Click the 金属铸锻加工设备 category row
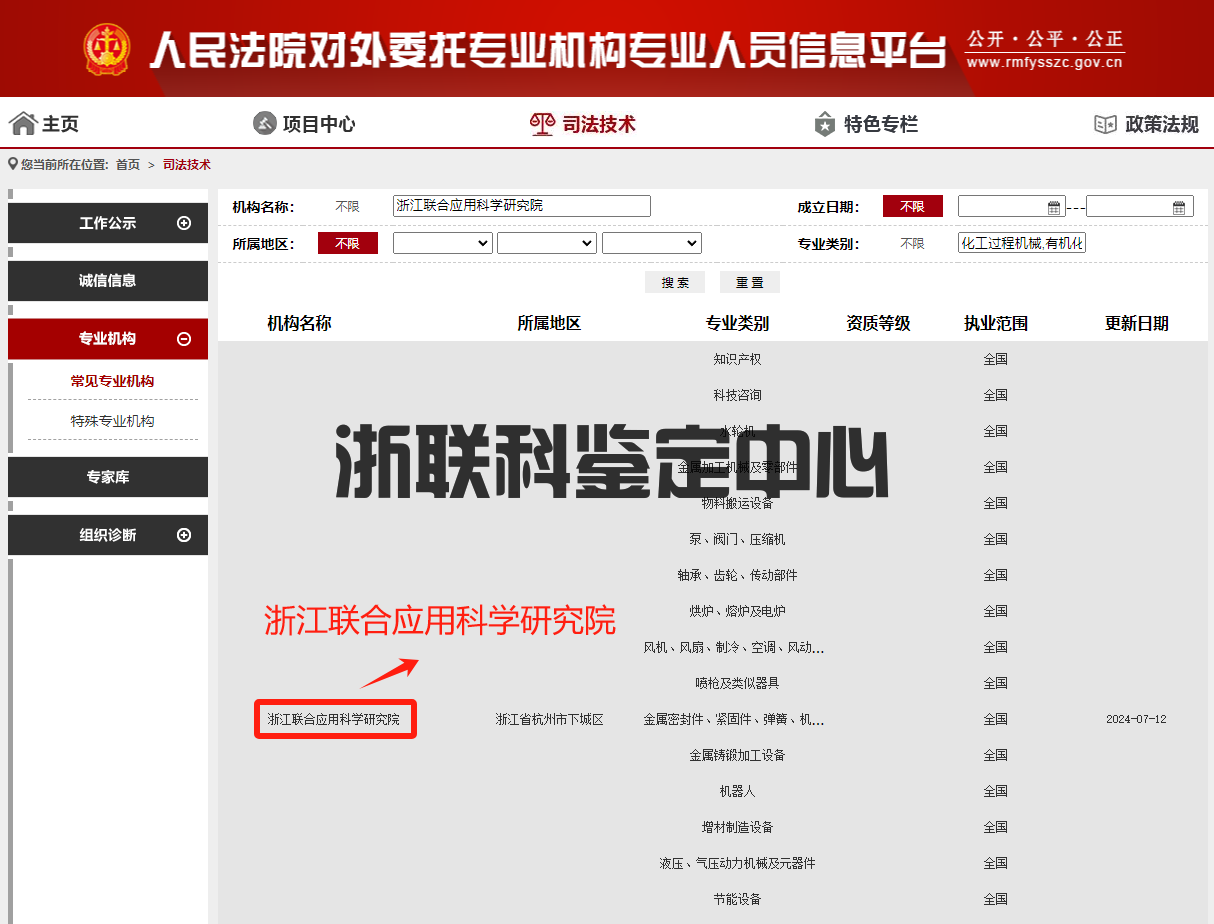This screenshot has width=1214, height=924. [738, 755]
